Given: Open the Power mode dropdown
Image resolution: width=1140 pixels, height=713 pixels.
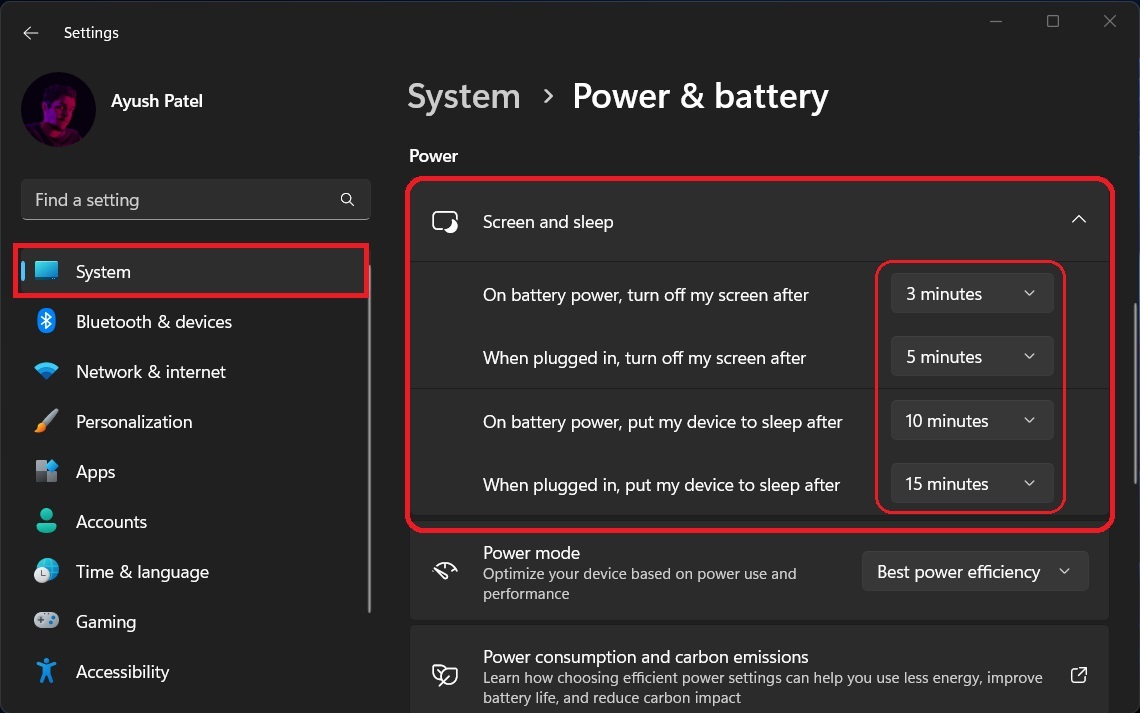Looking at the screenshot, I should tap(974, 572).
